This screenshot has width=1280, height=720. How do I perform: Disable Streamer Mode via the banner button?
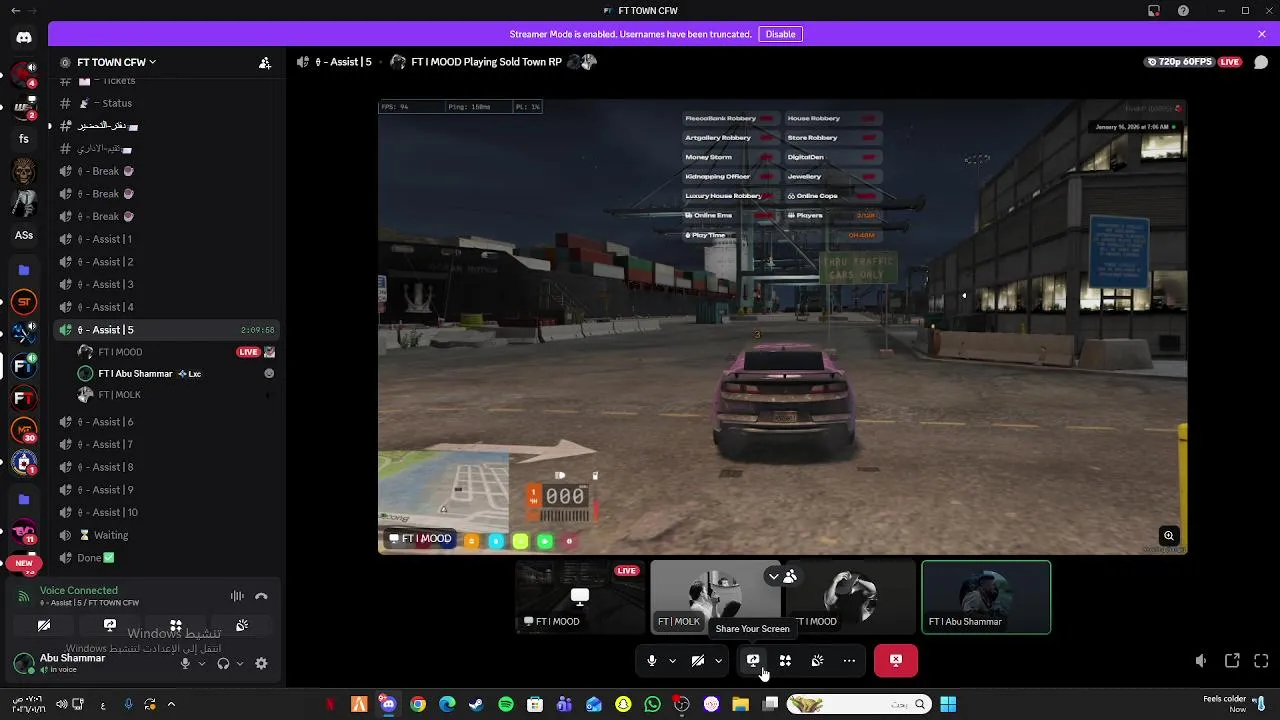pos(780,34)
